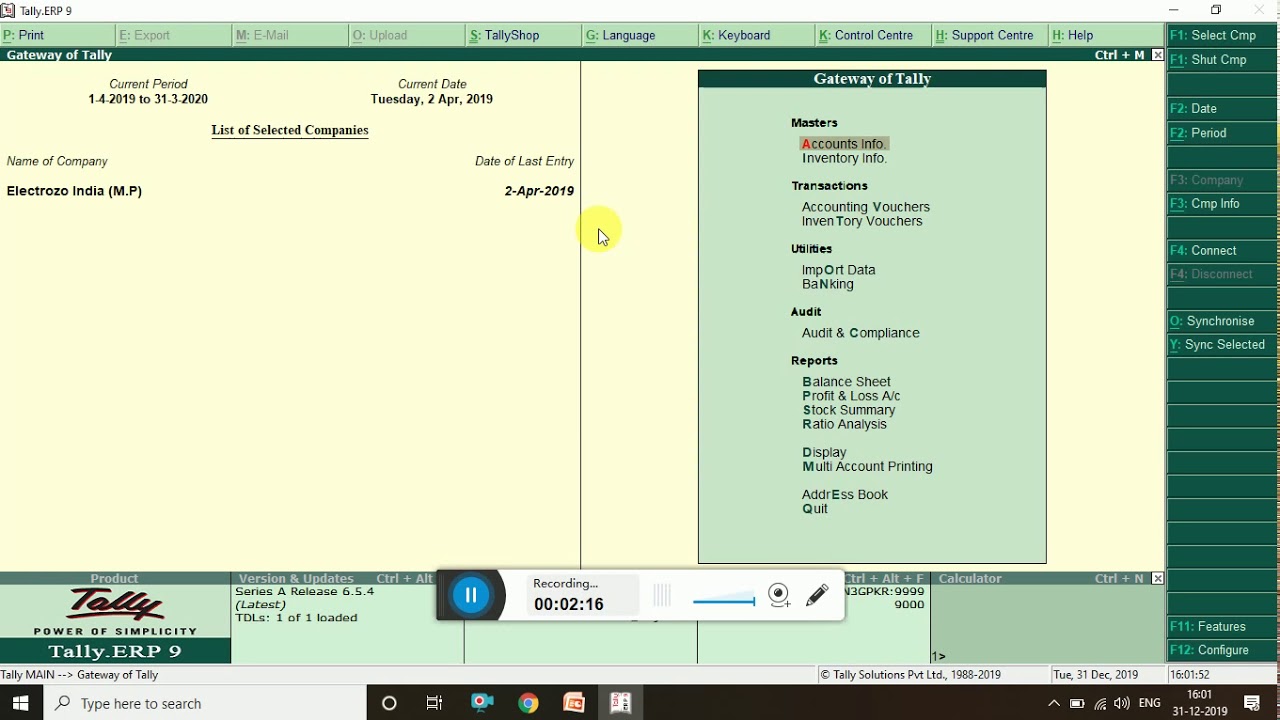Open Audit & Compliance

[x=861, y=333]
